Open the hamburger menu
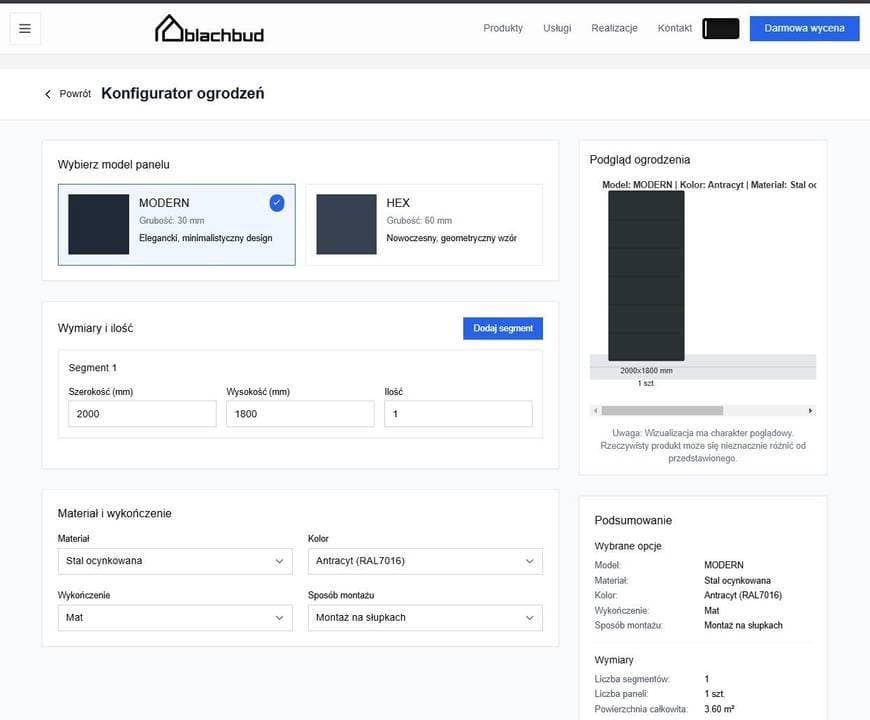Image resolution: width=870 pixels, height=720 pixels. [x=25, y=28]
